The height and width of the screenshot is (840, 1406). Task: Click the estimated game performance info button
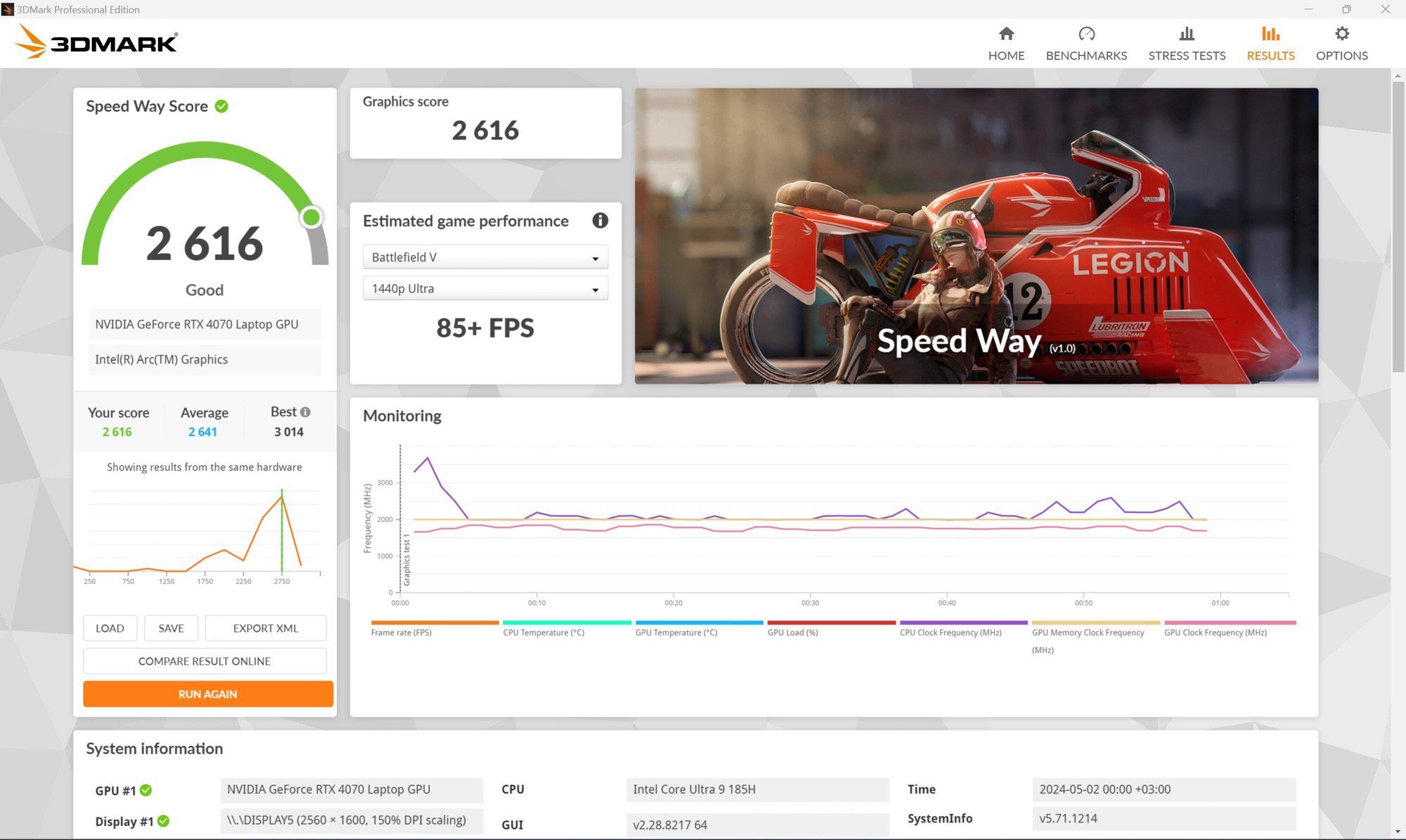coord(600,220)
